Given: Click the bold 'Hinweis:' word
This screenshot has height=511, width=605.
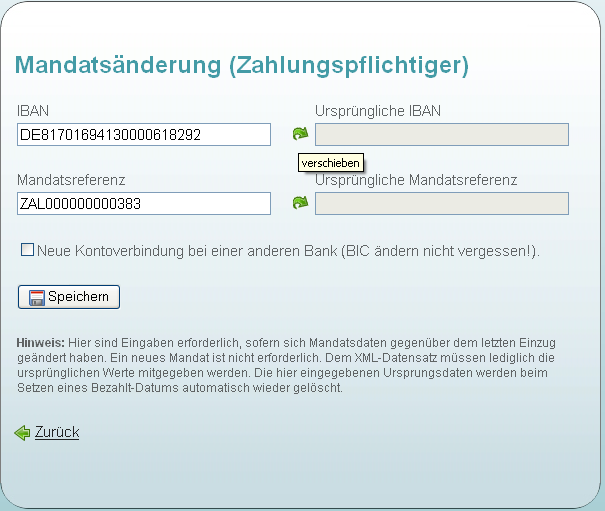Looking at the screenshot, I should coord(40,343).
